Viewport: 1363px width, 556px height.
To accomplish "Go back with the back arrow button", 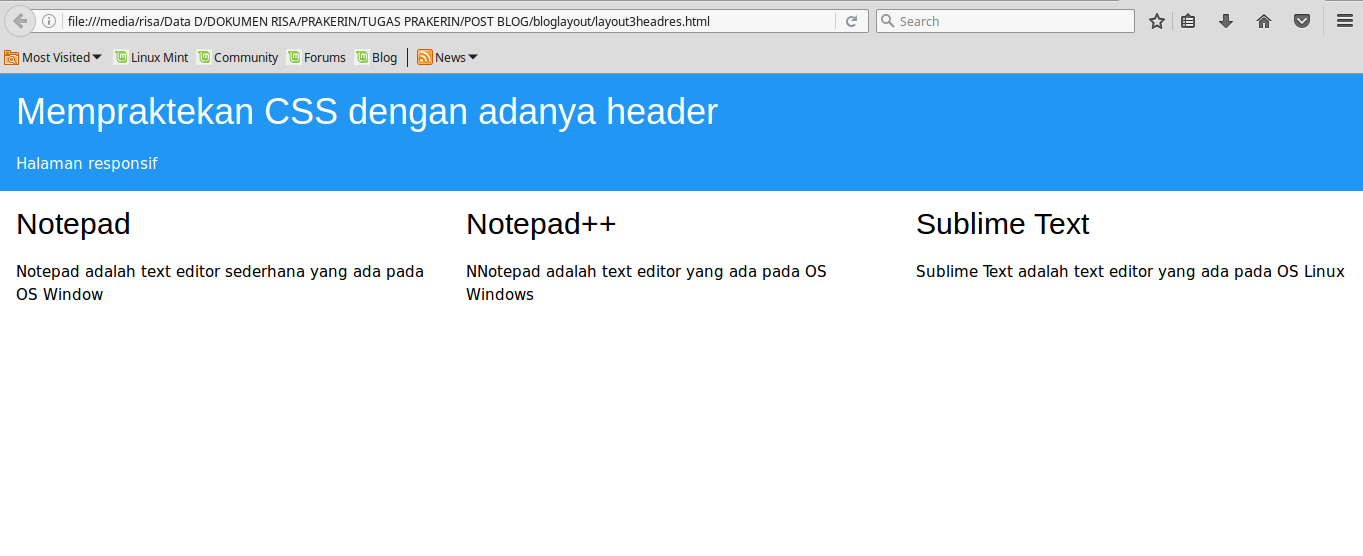I will 20,21.
